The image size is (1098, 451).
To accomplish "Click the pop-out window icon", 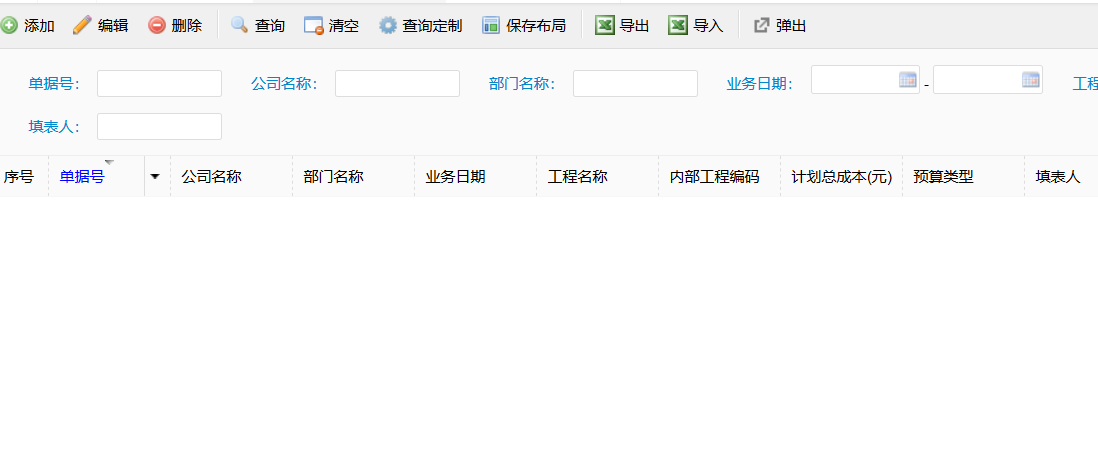I will (761, 26).
